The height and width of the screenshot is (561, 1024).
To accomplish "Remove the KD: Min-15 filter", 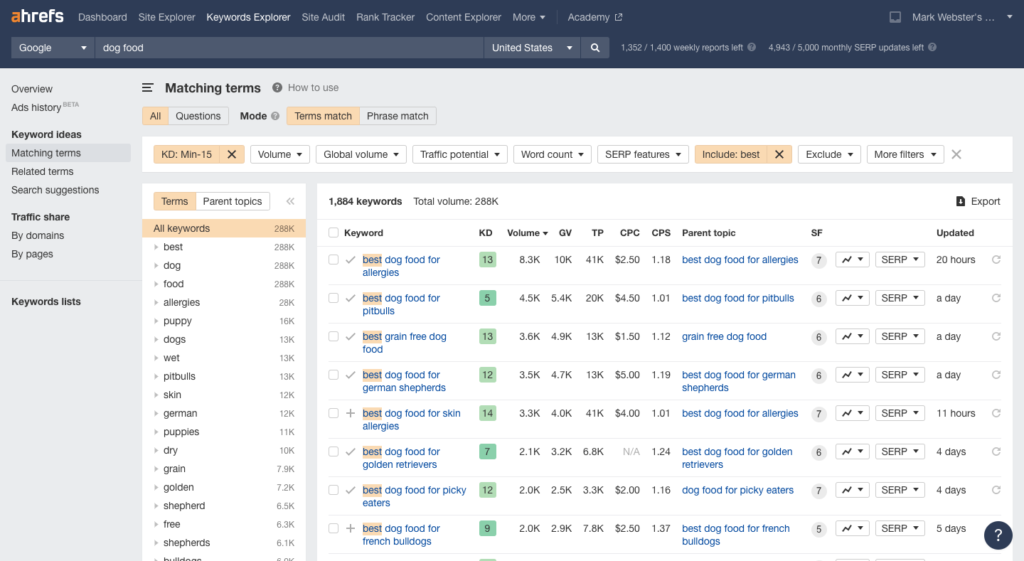I will 231,154.
